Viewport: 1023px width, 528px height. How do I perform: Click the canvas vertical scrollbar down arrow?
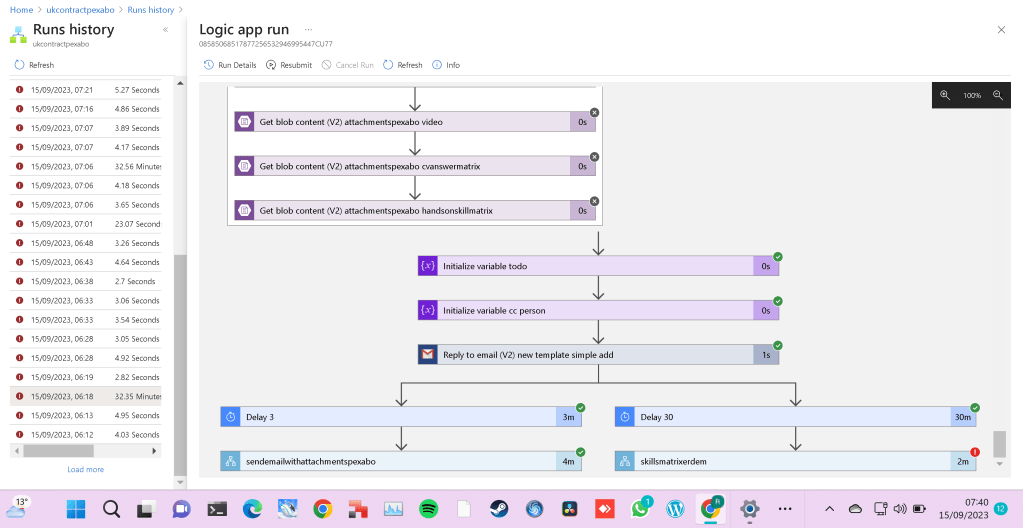(x=999, y=463)
